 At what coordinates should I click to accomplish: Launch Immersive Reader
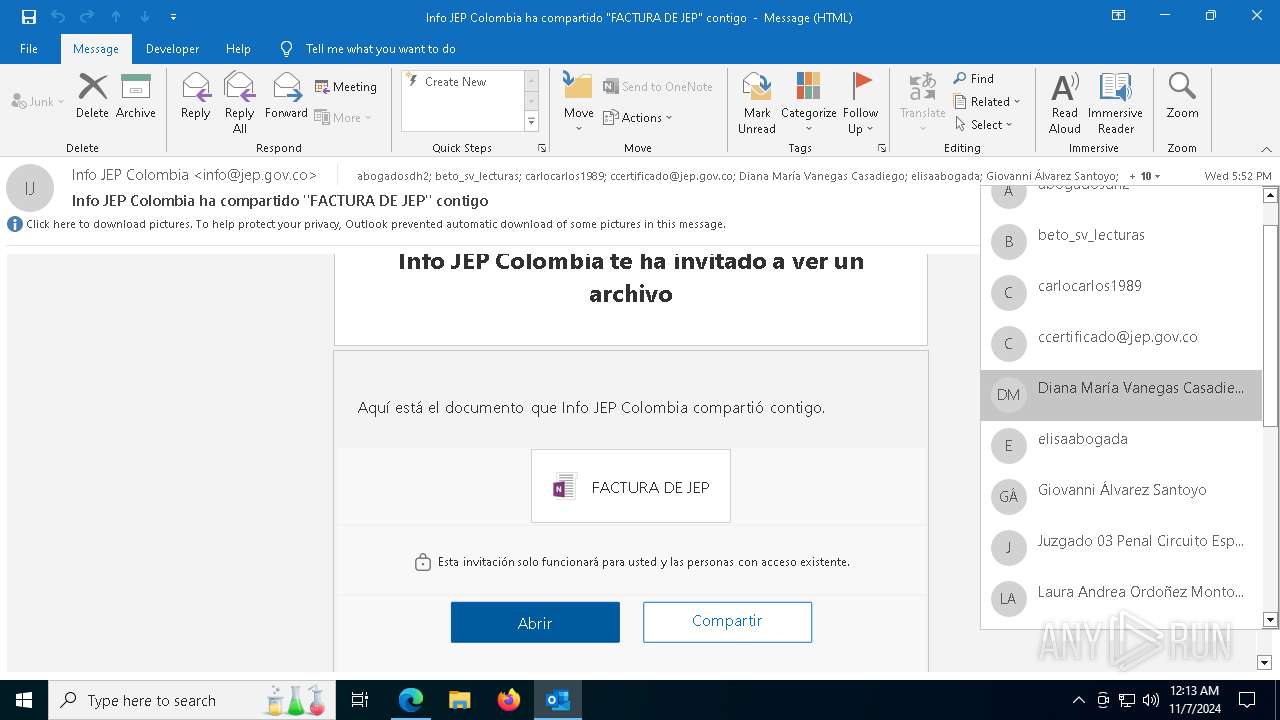coord(1116,103)
